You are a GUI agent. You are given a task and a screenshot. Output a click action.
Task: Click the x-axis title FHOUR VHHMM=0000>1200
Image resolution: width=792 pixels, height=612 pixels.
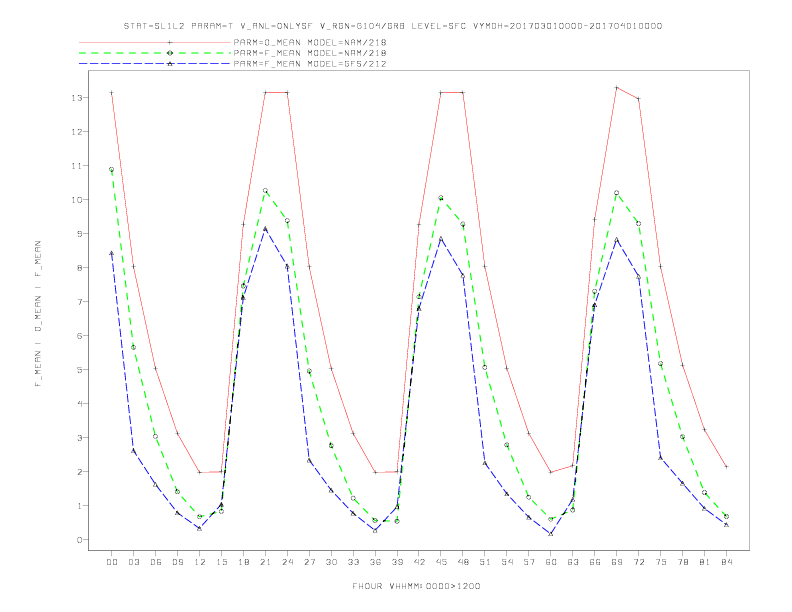click(416, 586)
